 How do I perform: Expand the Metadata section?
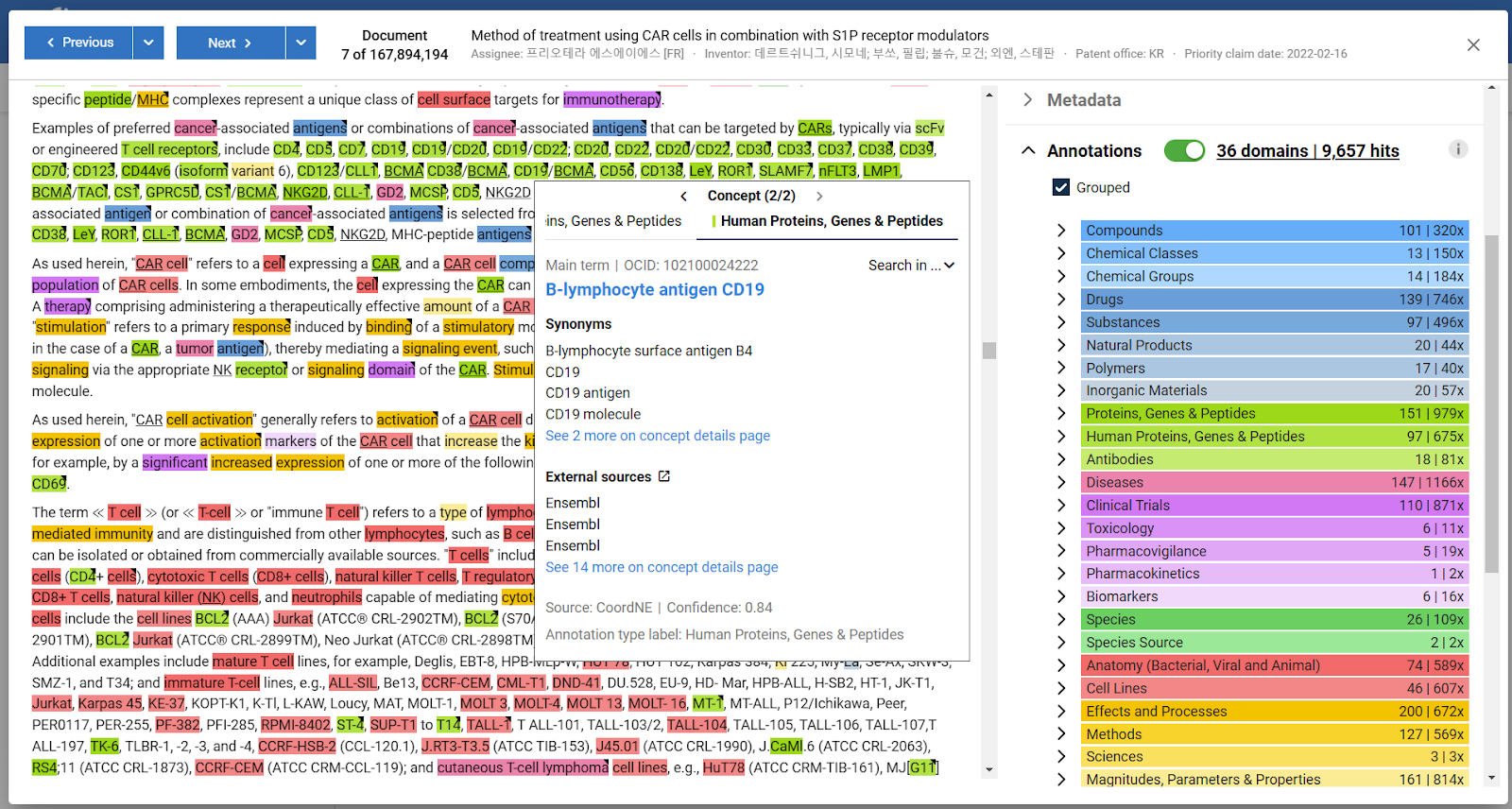coord(1028,100)
